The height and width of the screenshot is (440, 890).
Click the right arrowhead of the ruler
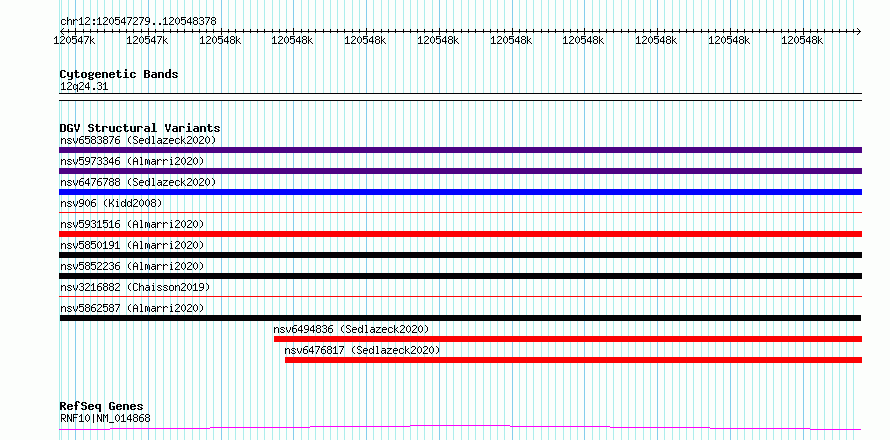(x=858, y=31)
